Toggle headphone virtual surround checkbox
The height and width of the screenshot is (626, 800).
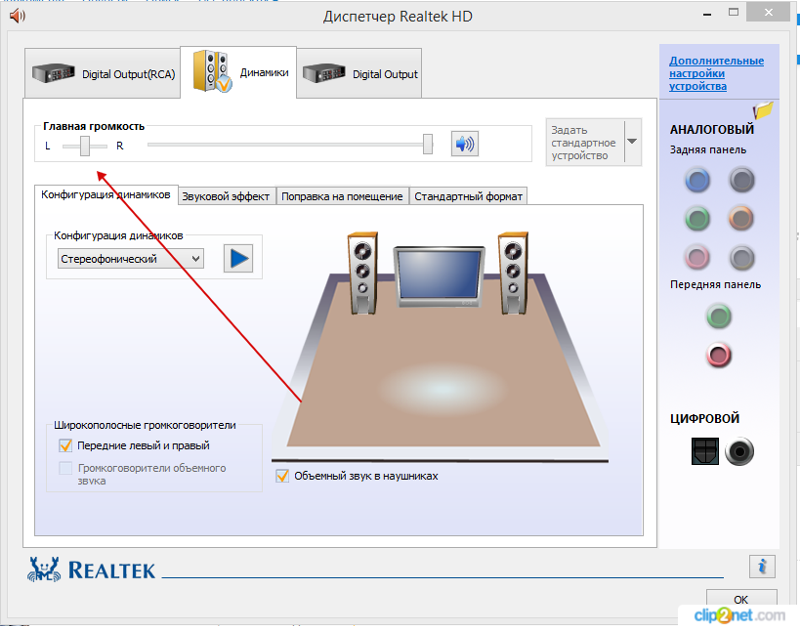[x=282, y=476]
